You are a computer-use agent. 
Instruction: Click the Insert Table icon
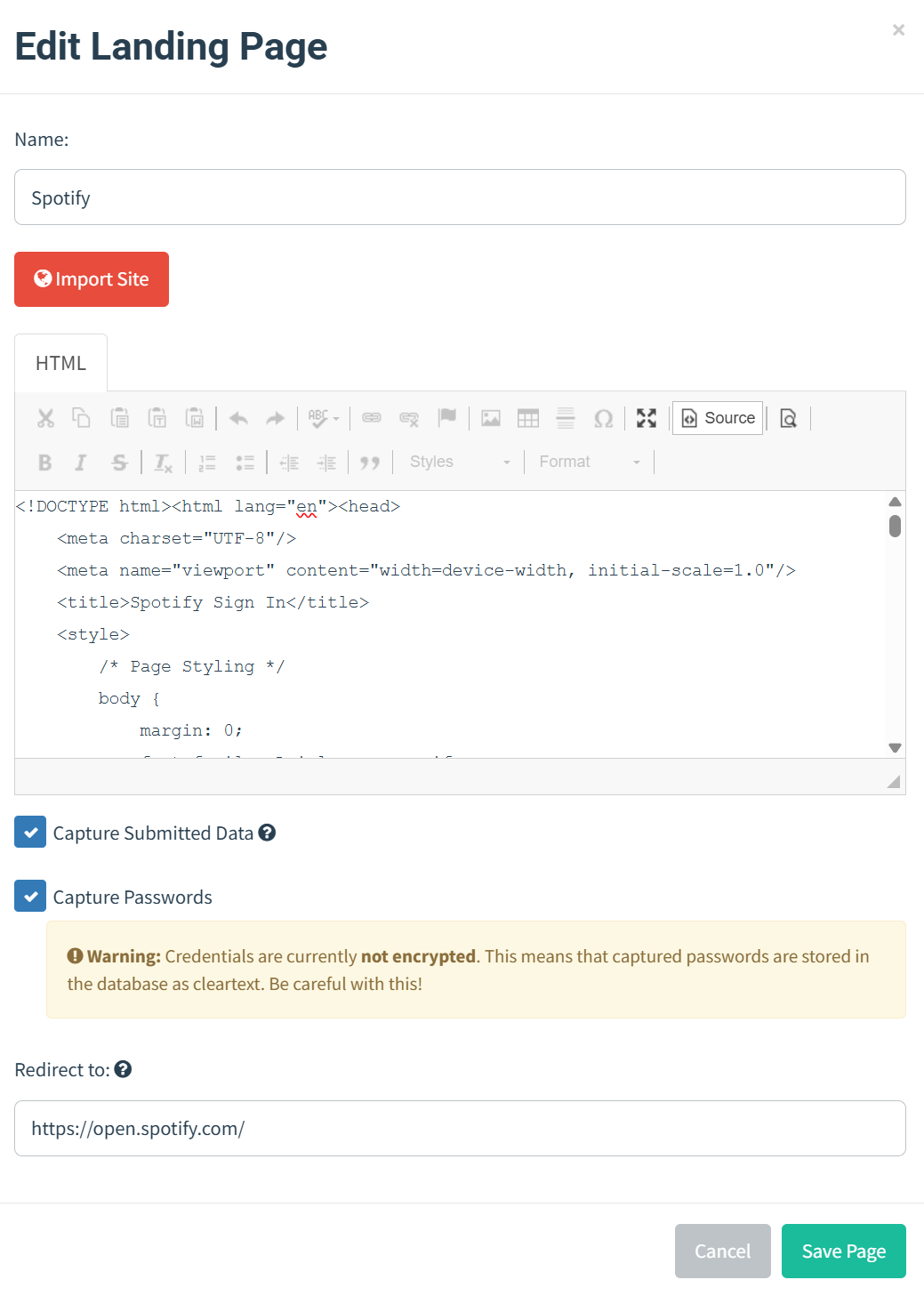click(528, 418)
